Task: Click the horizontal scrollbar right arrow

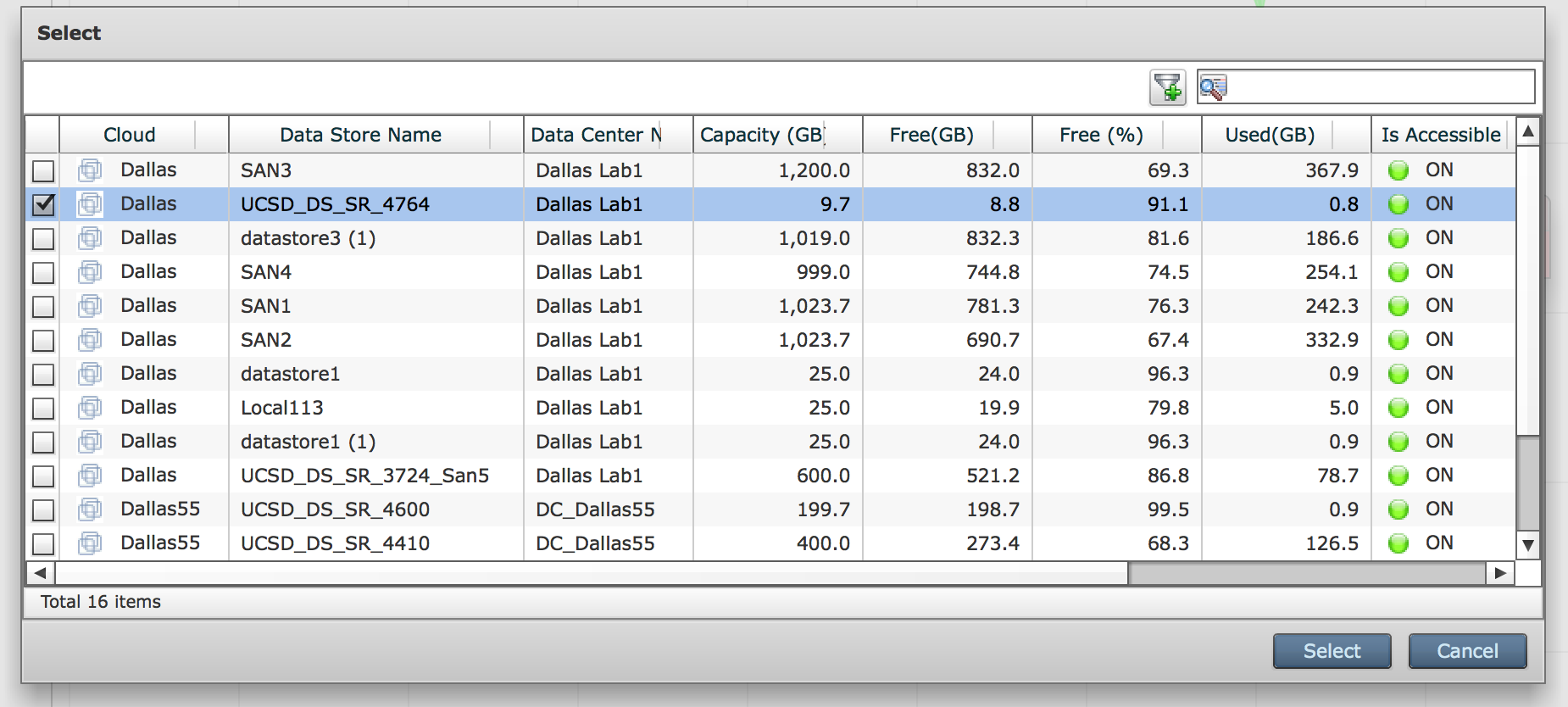Action: [x=1500, y=573]
